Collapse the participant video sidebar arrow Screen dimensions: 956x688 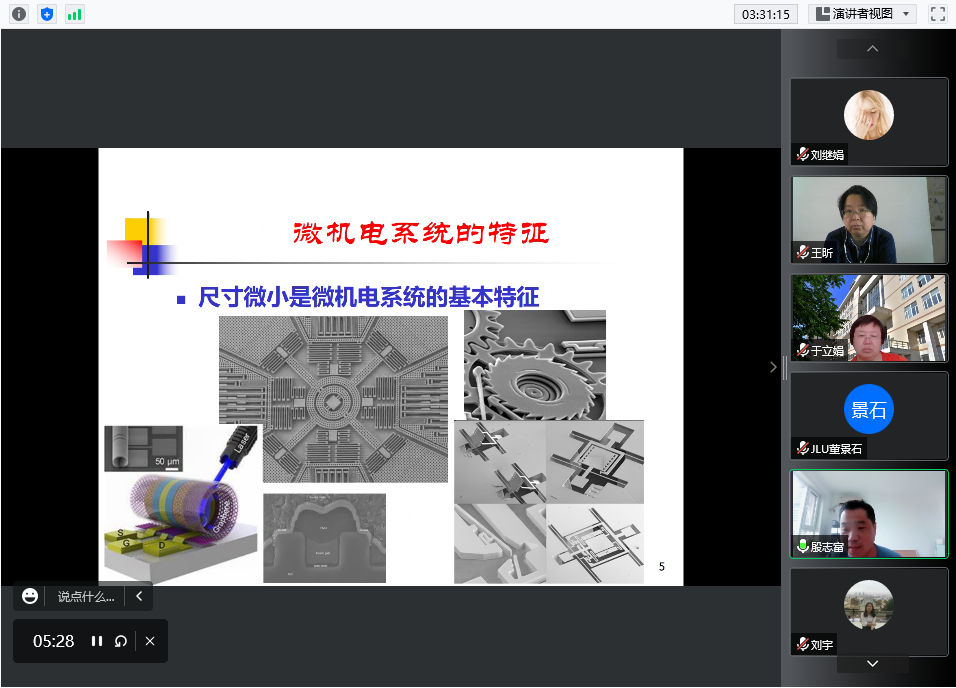(x=772, y=367)
